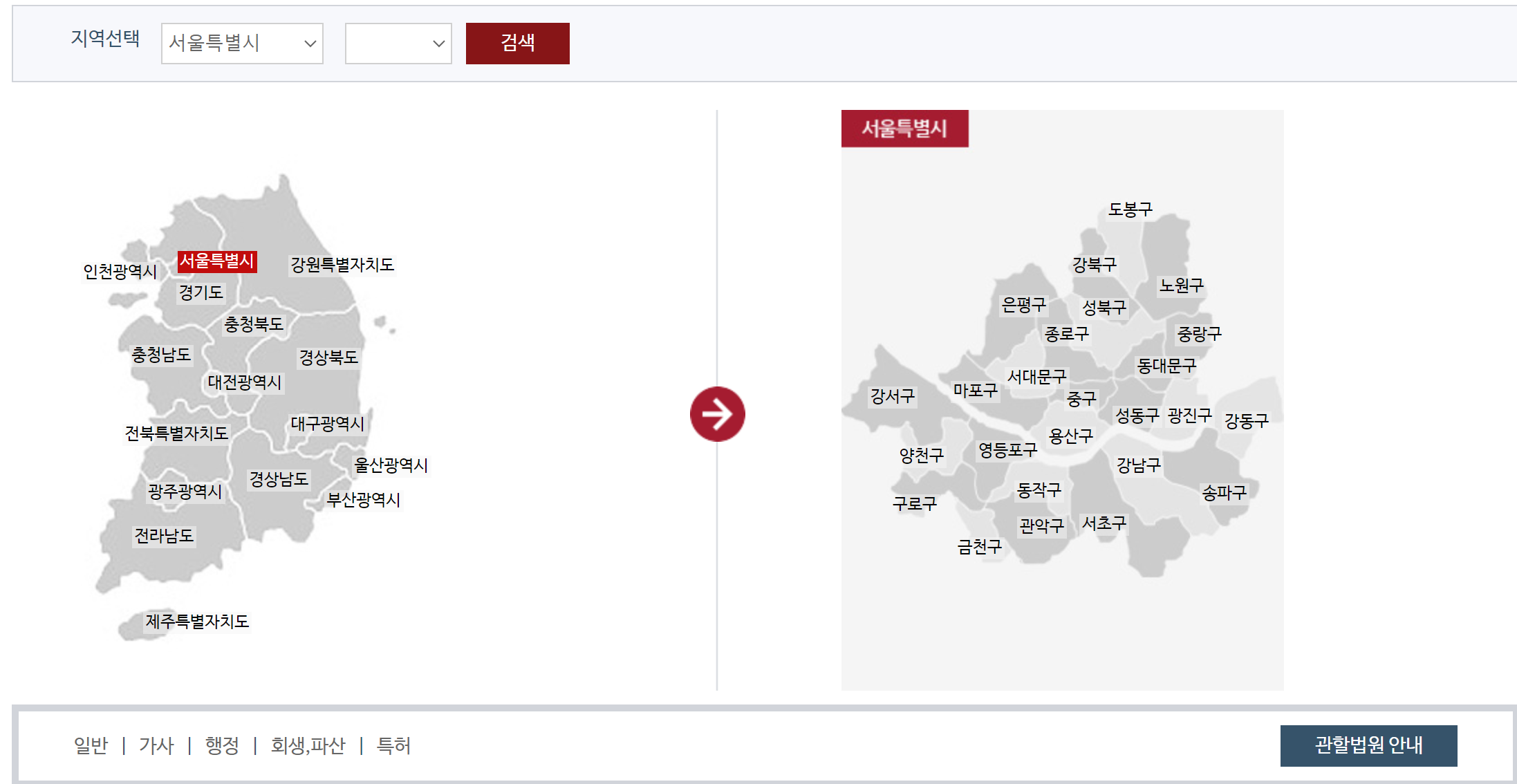The width and height of the screenshot is (1517, 784).
Task: Click the 관할법원 안내 button
Action: click(x=1368, y=745)
